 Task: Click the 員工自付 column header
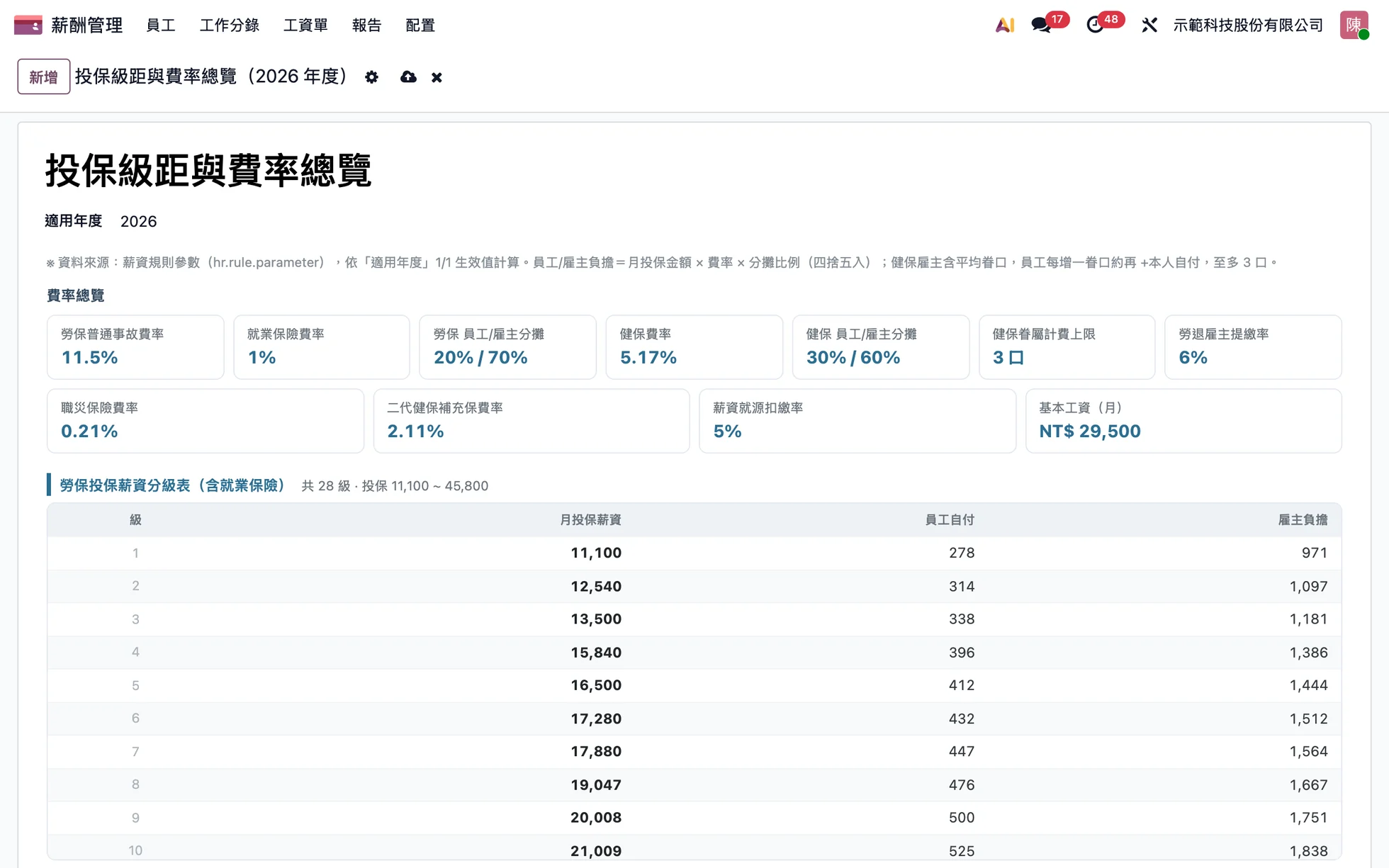coord(950,520)
